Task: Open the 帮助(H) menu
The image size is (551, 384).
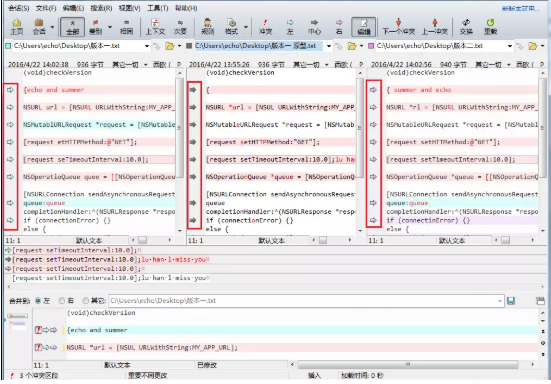Action: [x=186, y=8]
